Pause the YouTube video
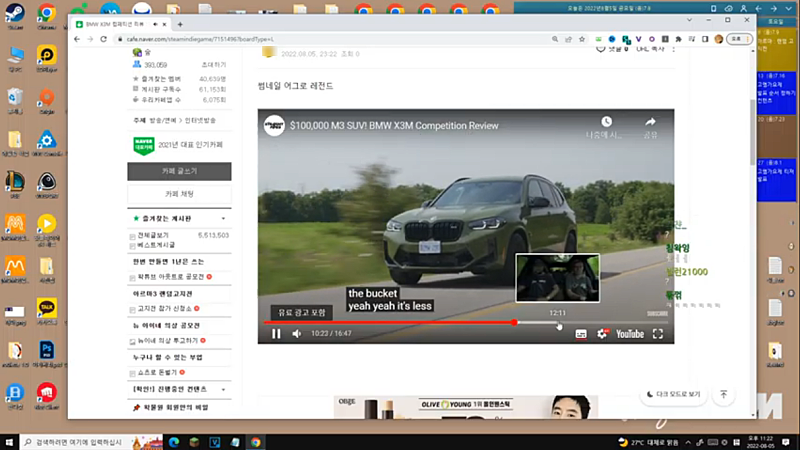This screenshot has height=450, width=800. [276, 334]
